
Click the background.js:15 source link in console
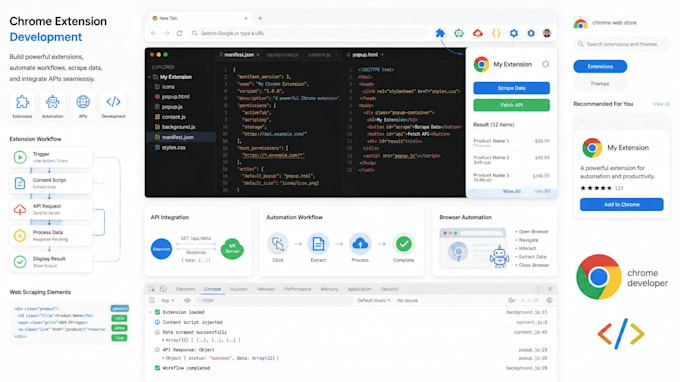pyautogui.click(x=526, y=312)
